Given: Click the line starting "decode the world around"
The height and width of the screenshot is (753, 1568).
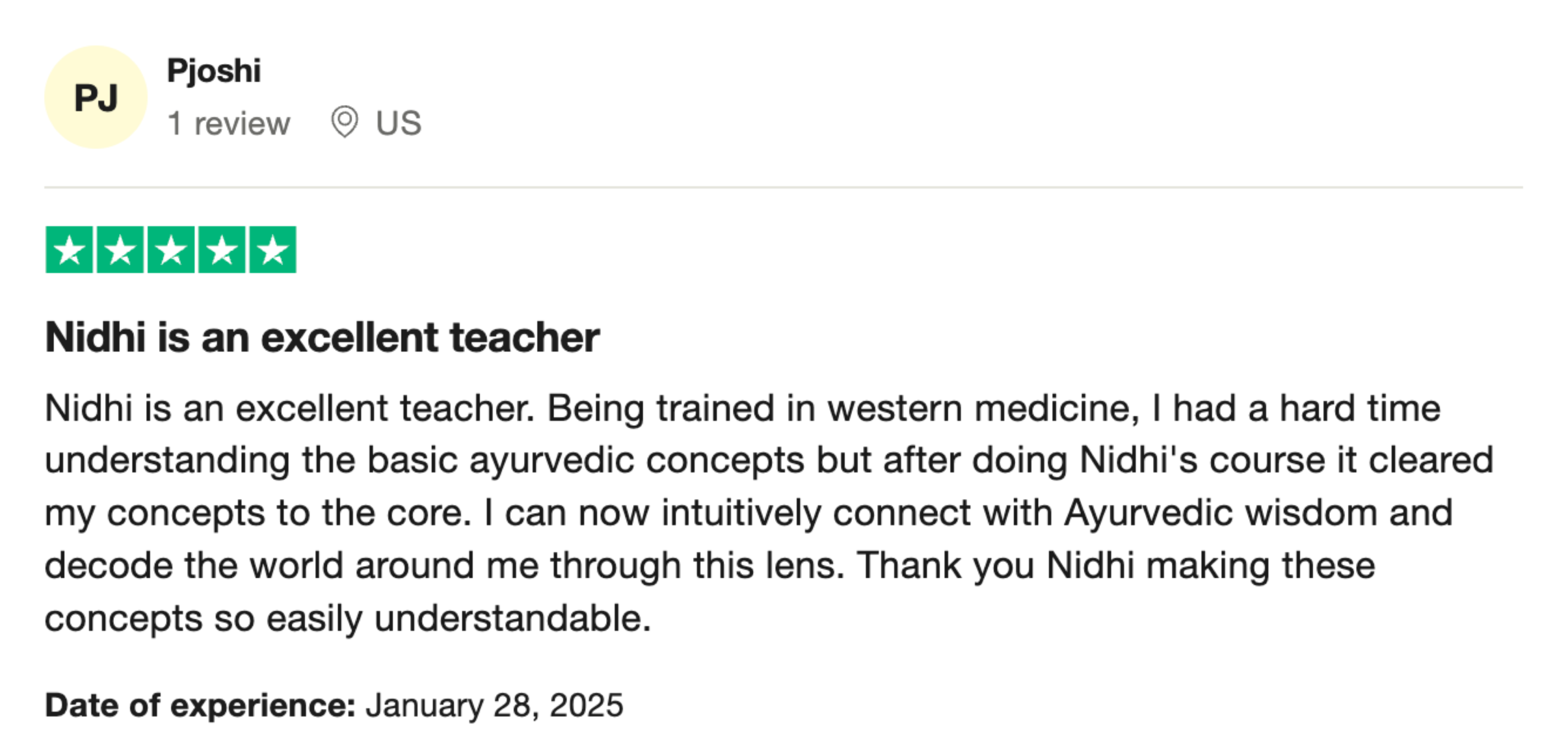Looking at the screenshot, I should [x=710, y=565].
